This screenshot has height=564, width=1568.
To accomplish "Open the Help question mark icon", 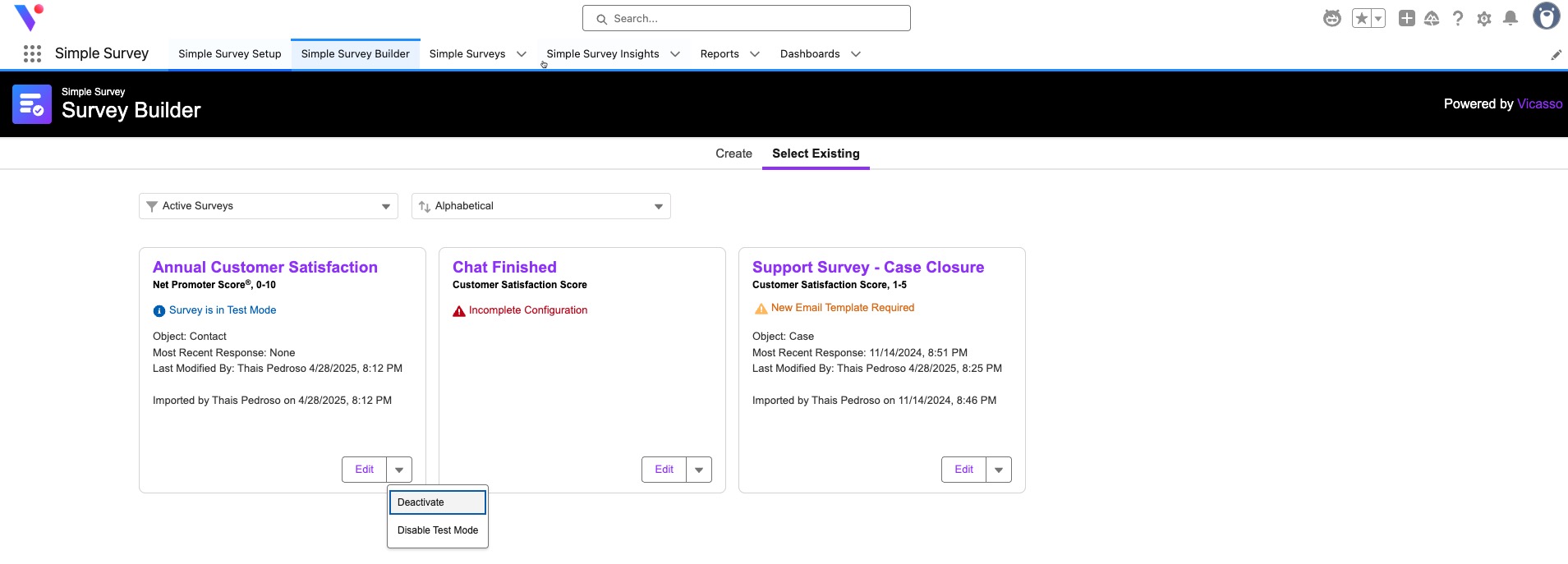I will (1458, 18).
